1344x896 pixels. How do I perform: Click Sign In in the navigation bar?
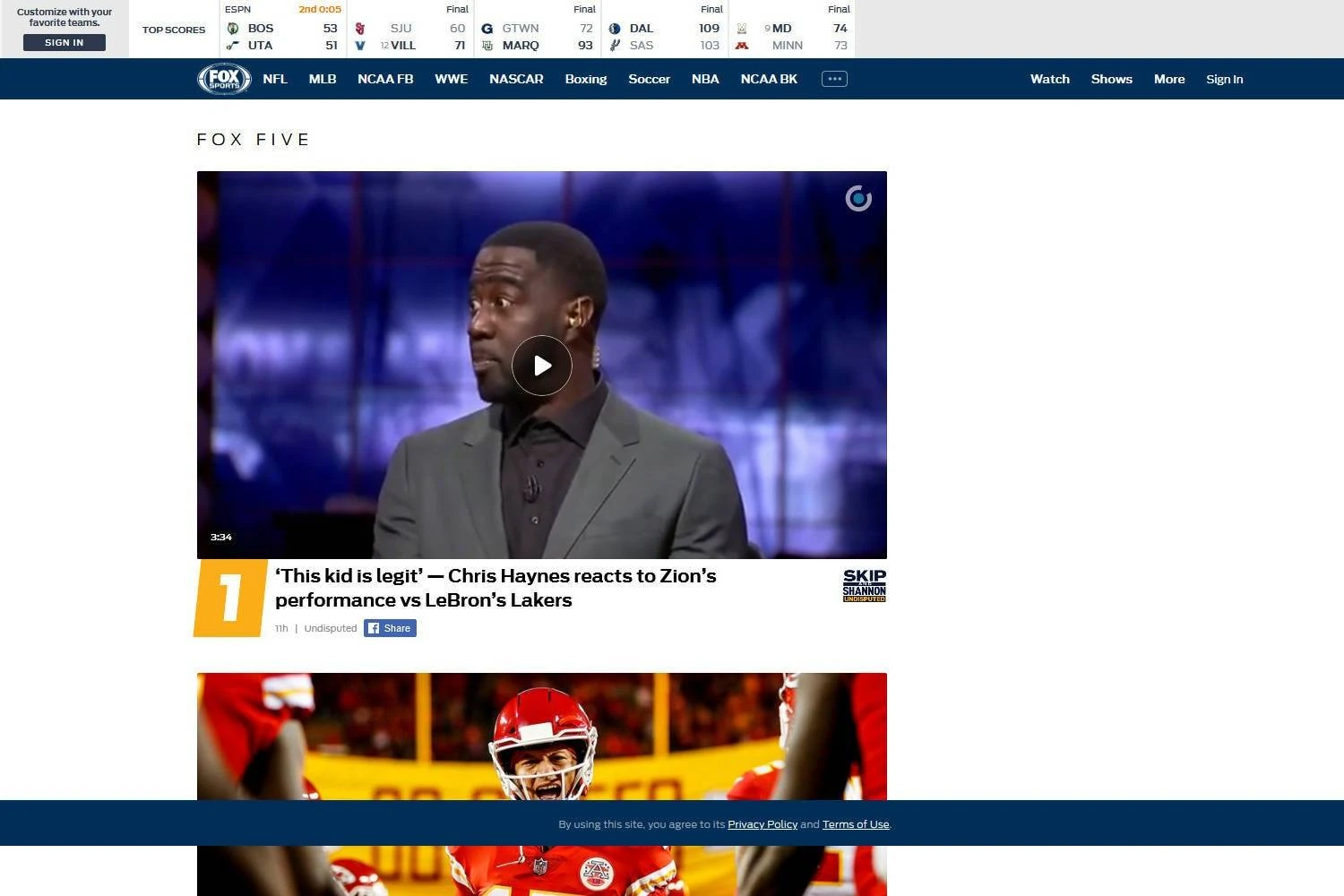click(x=1224, y=79)
